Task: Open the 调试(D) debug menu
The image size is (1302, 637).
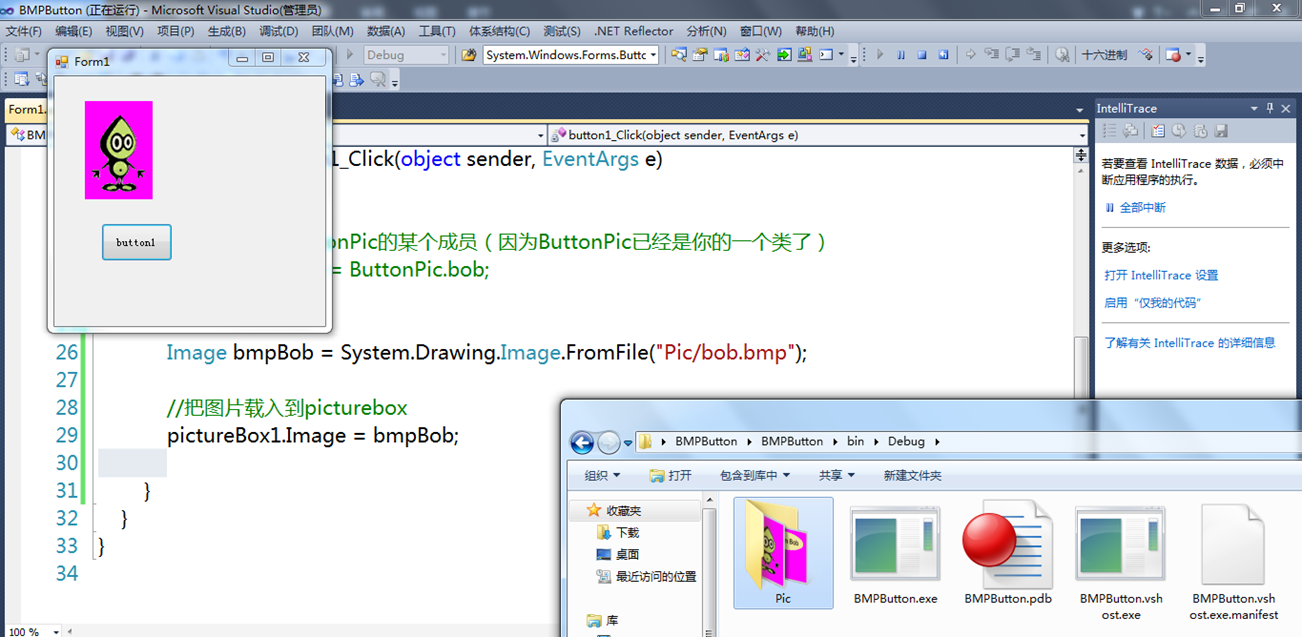Action: (x=278, y=31)
